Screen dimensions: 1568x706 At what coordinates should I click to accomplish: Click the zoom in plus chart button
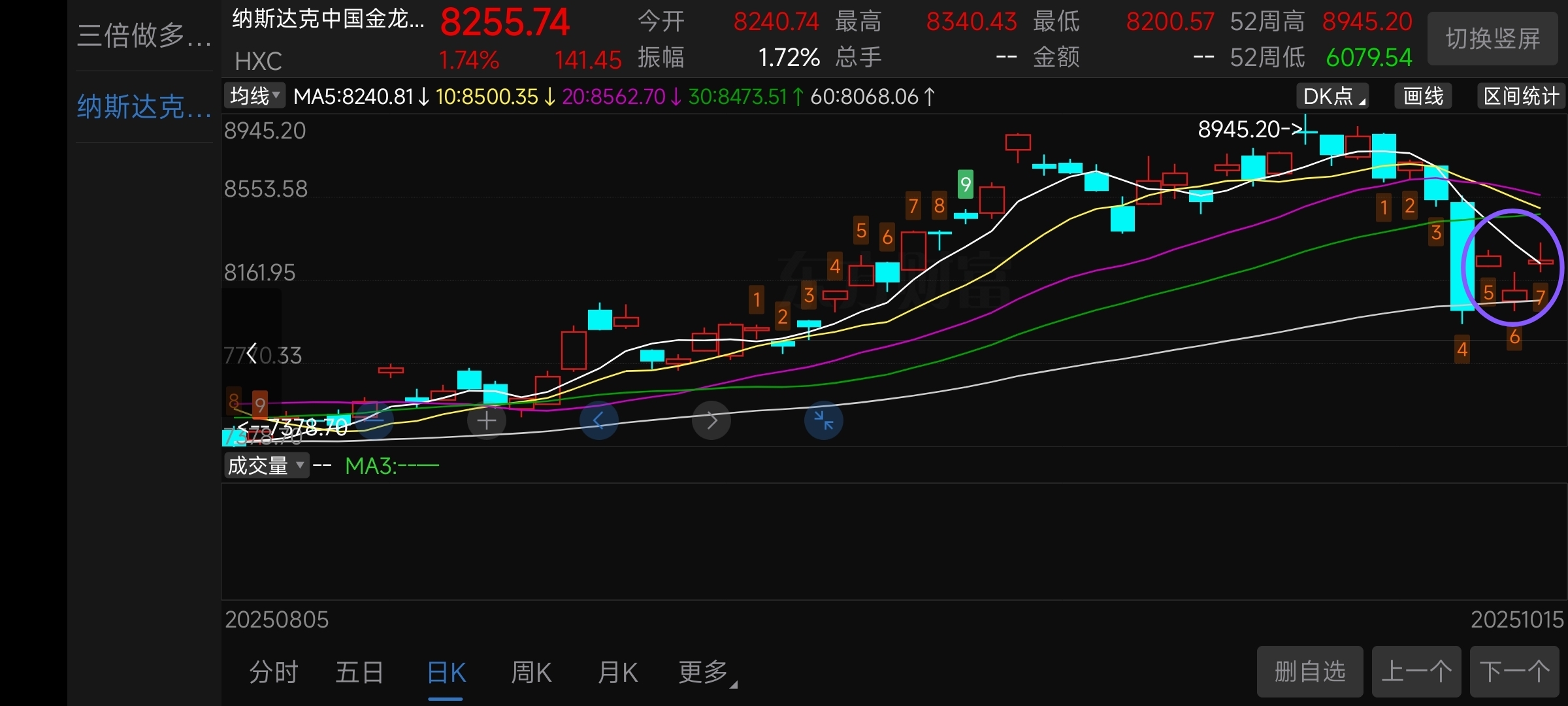point(487,420)
